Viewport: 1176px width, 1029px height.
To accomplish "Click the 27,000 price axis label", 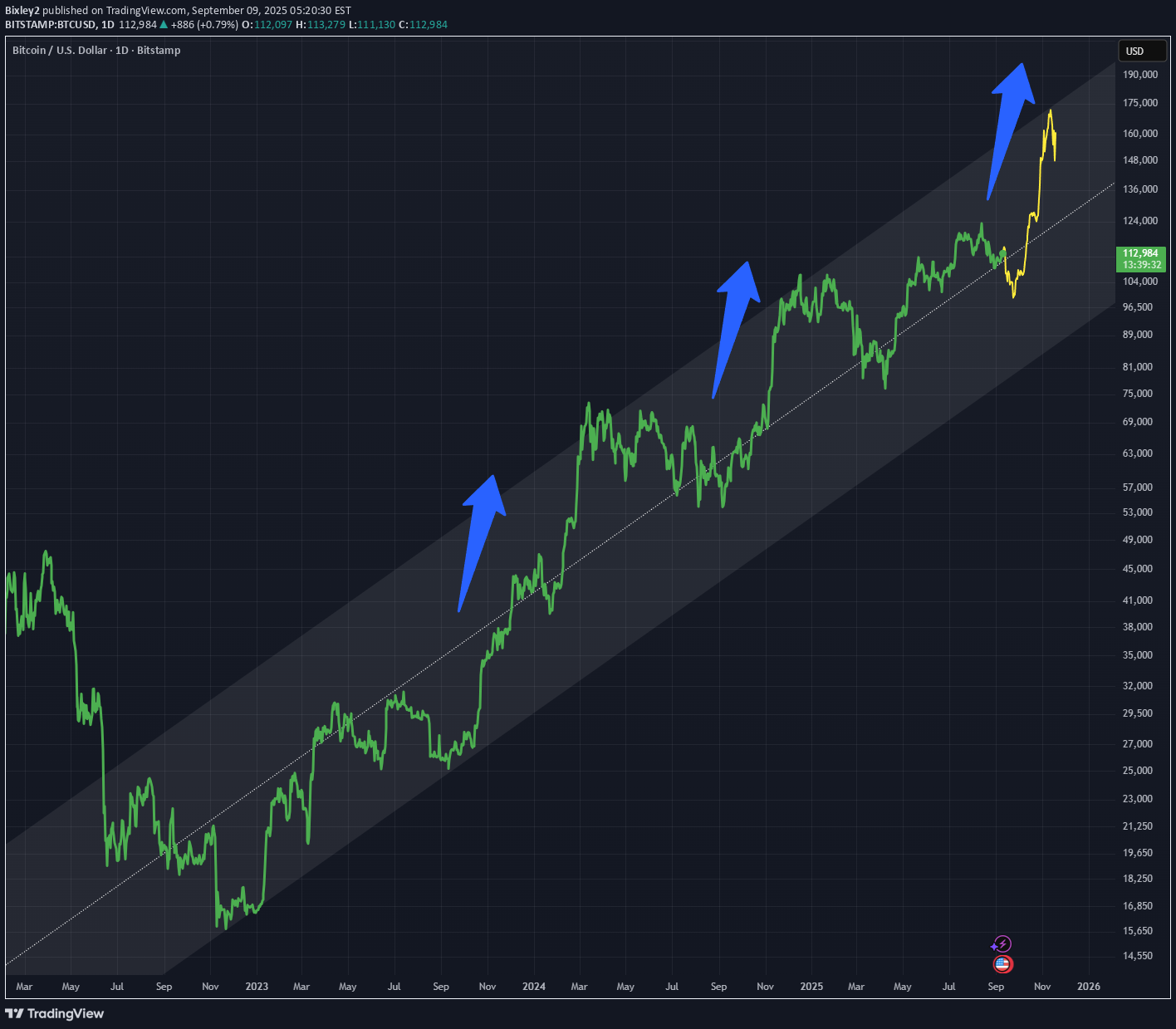I will (1138, 744).
